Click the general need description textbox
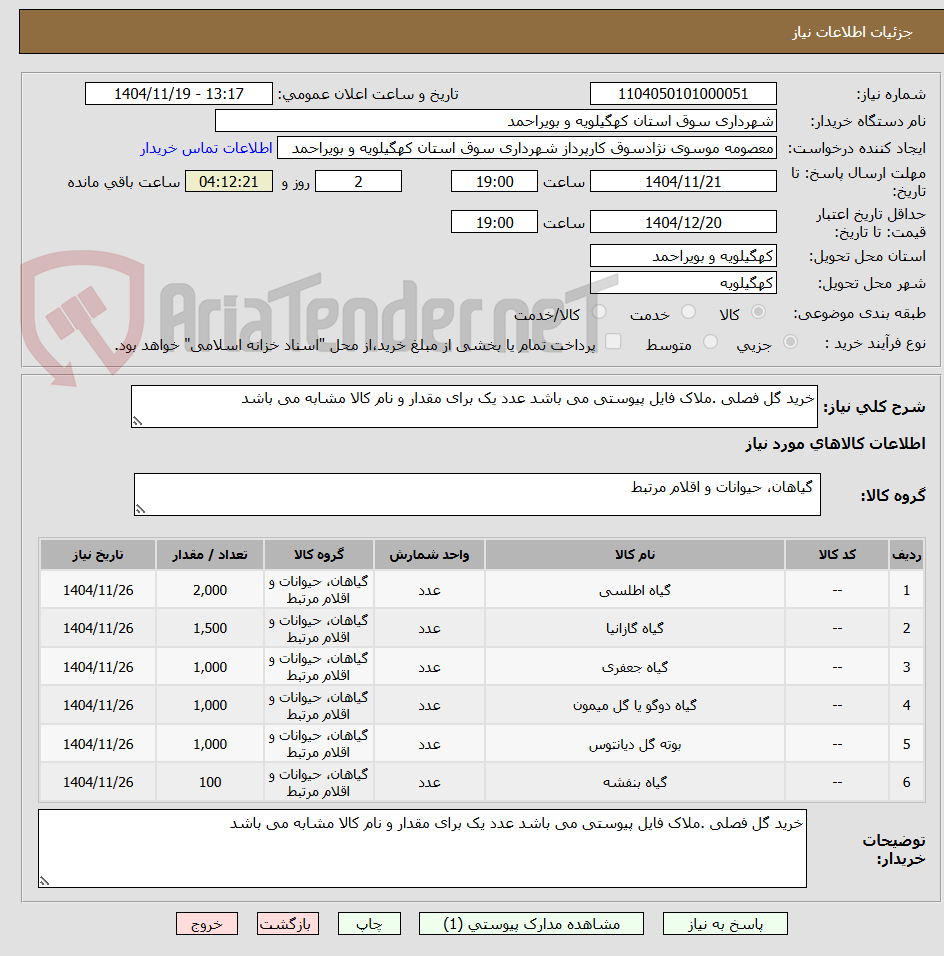 [x=474, y=406]
